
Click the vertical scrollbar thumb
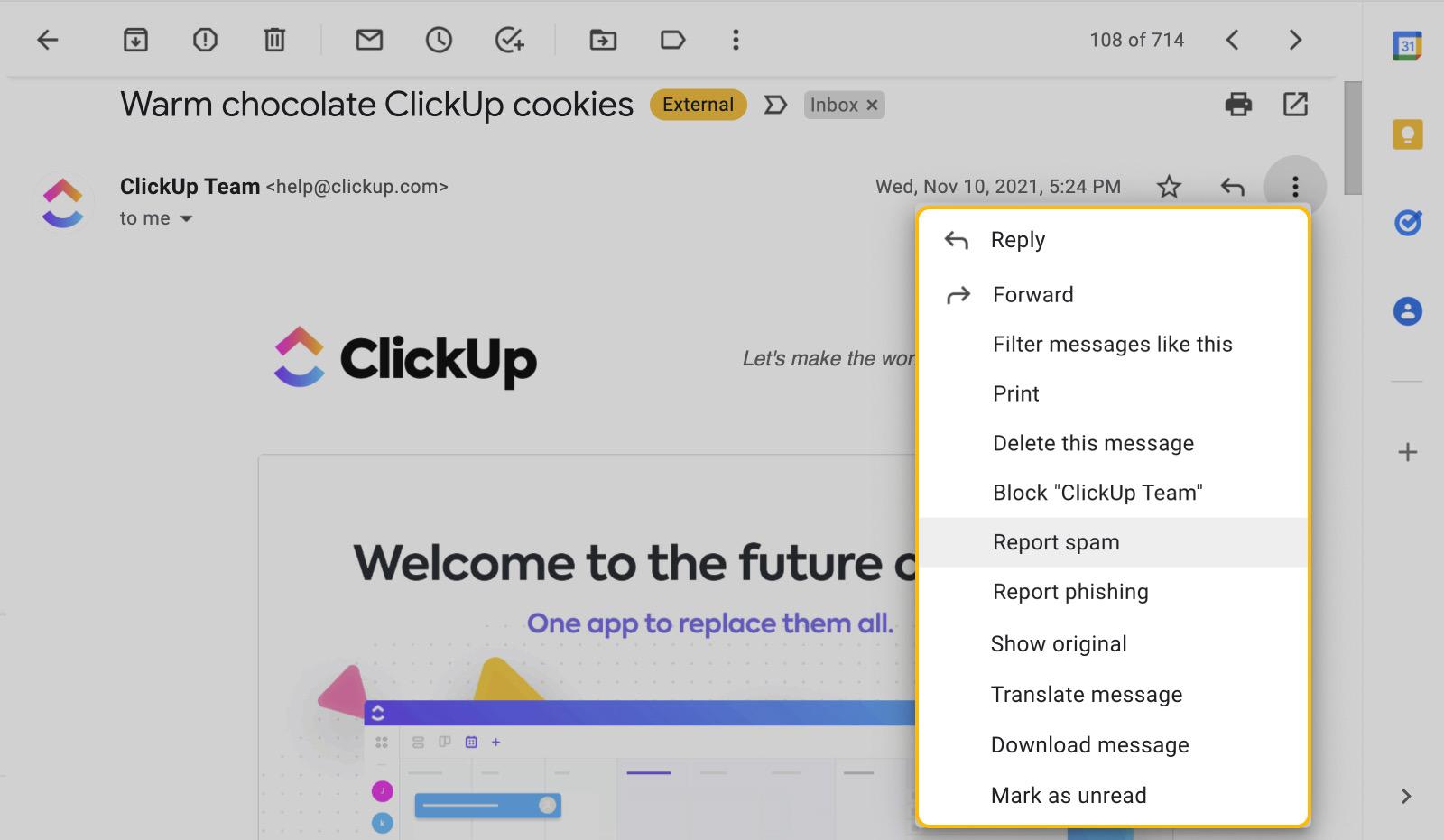1352,138
